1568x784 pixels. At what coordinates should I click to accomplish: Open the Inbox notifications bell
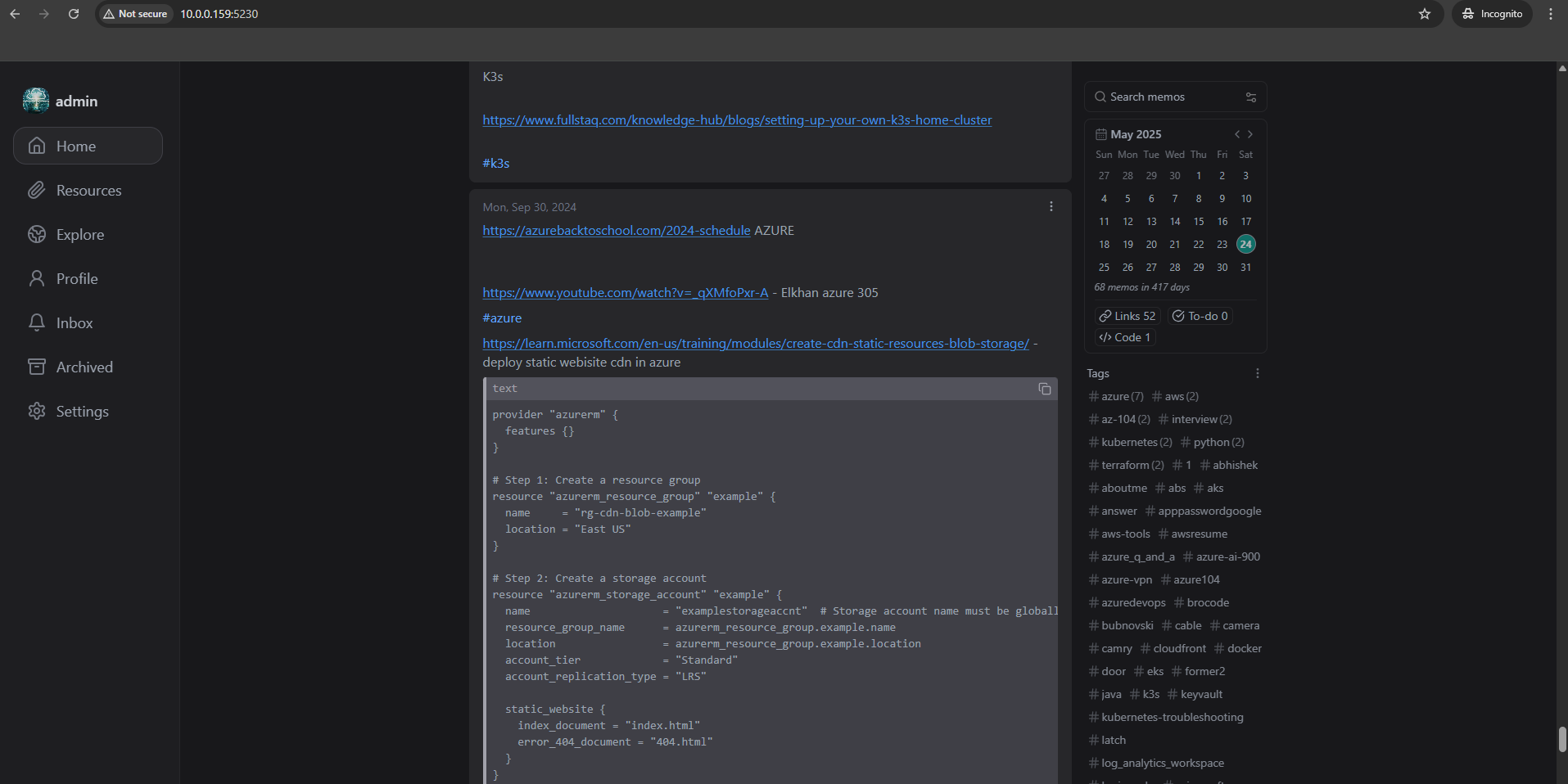tap(37, 323)
